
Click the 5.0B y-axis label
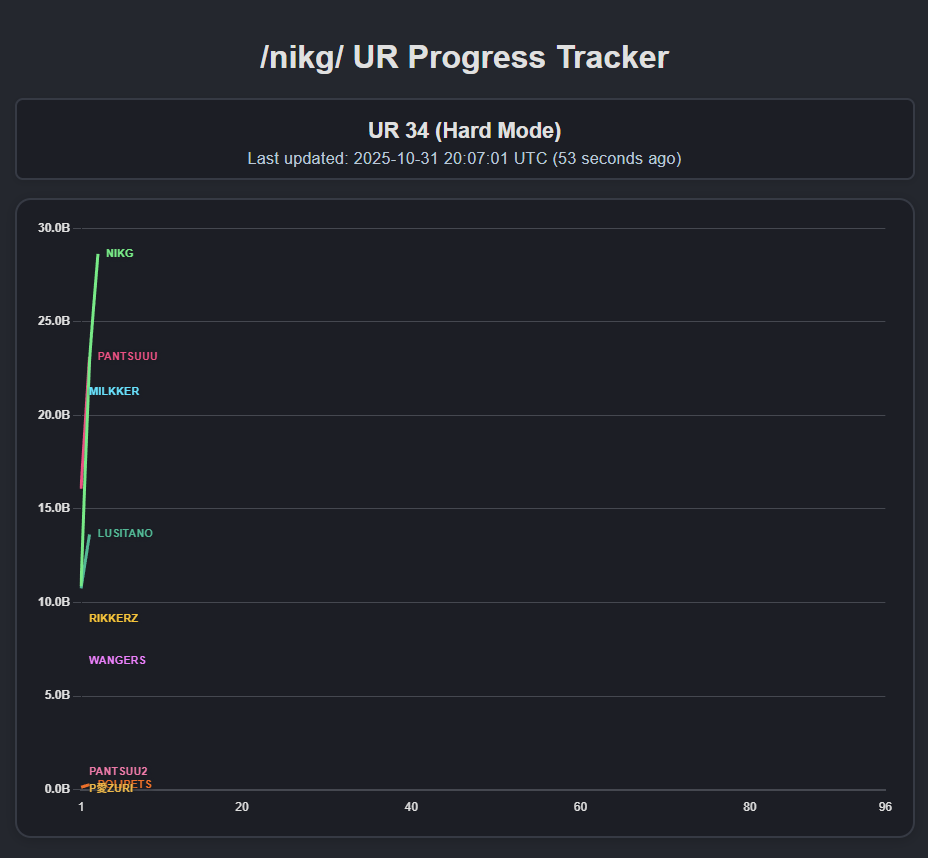57,695
